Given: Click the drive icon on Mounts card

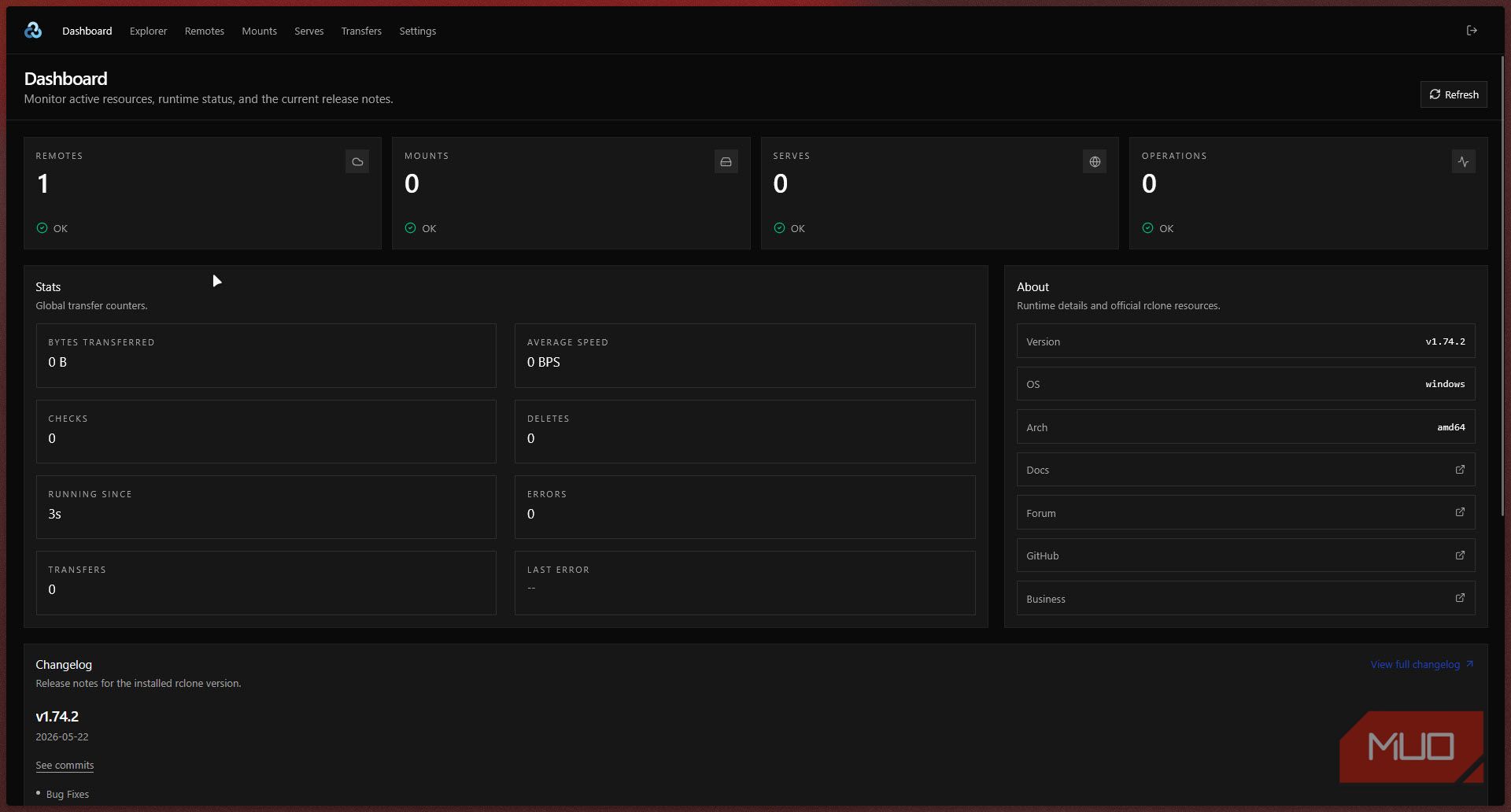Looking at the screenshot, I should tap(726, 161).
